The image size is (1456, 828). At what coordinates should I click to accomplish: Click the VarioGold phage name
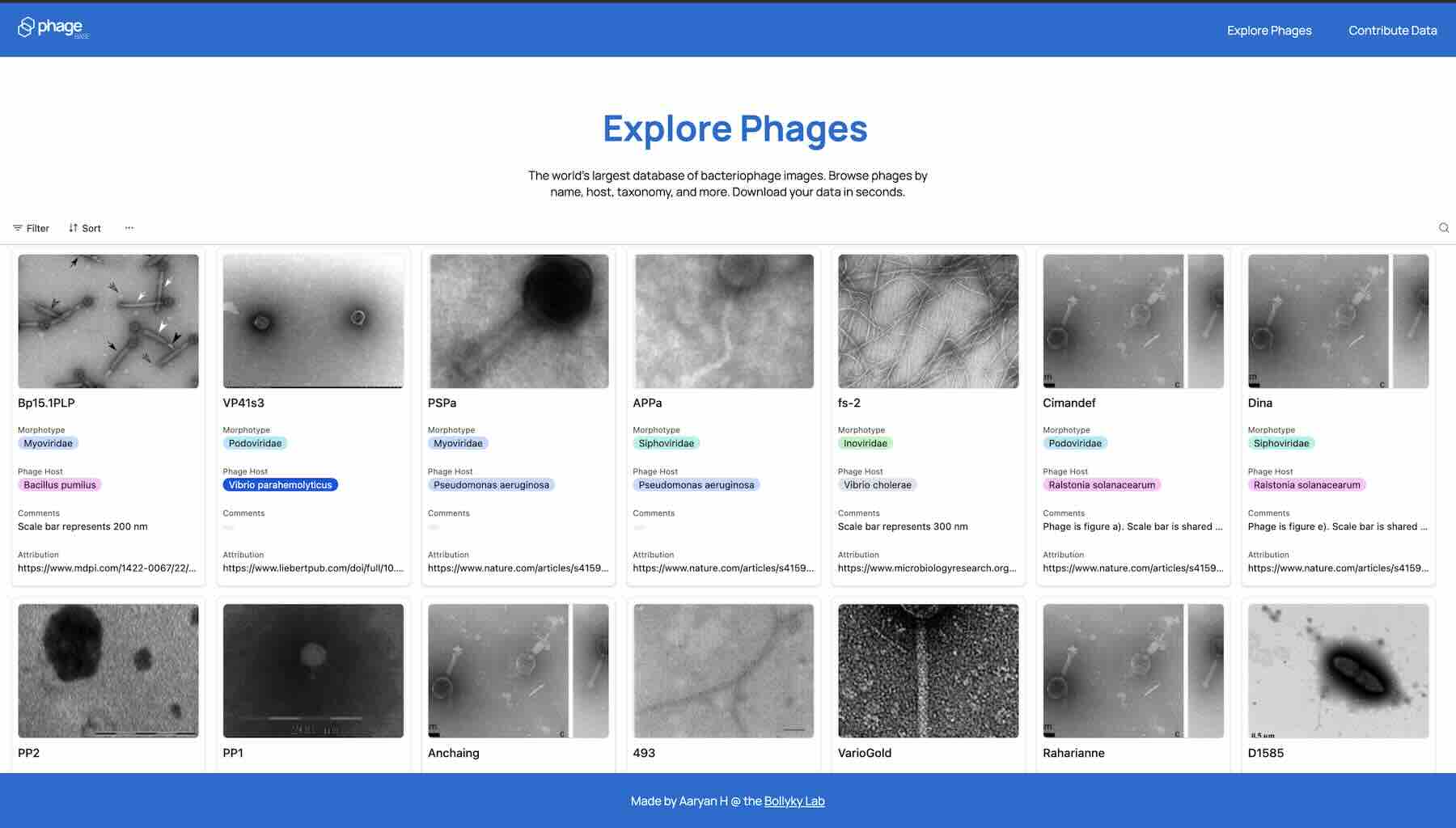tap(865, 753)
